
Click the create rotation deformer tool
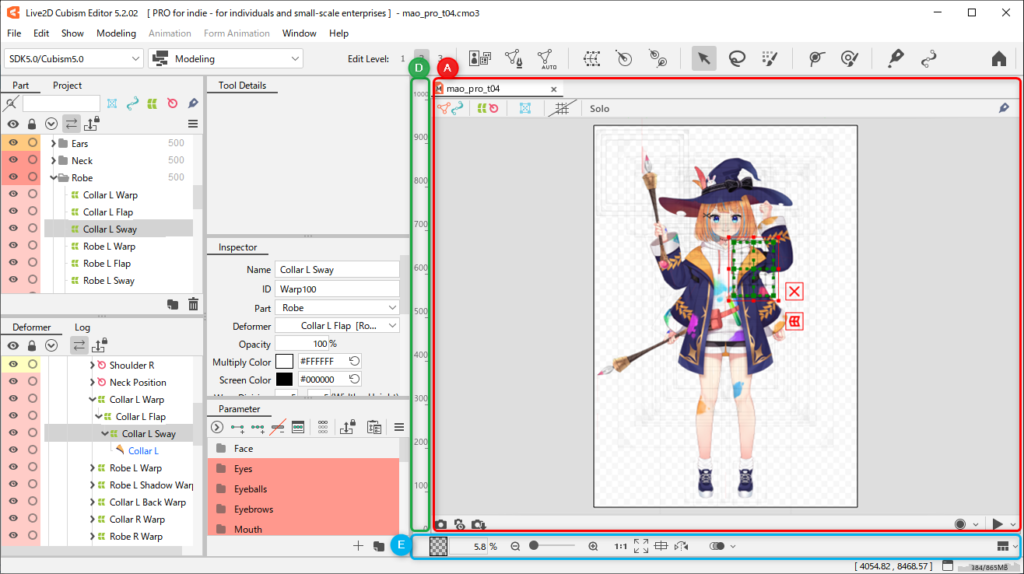pos(624,59)
